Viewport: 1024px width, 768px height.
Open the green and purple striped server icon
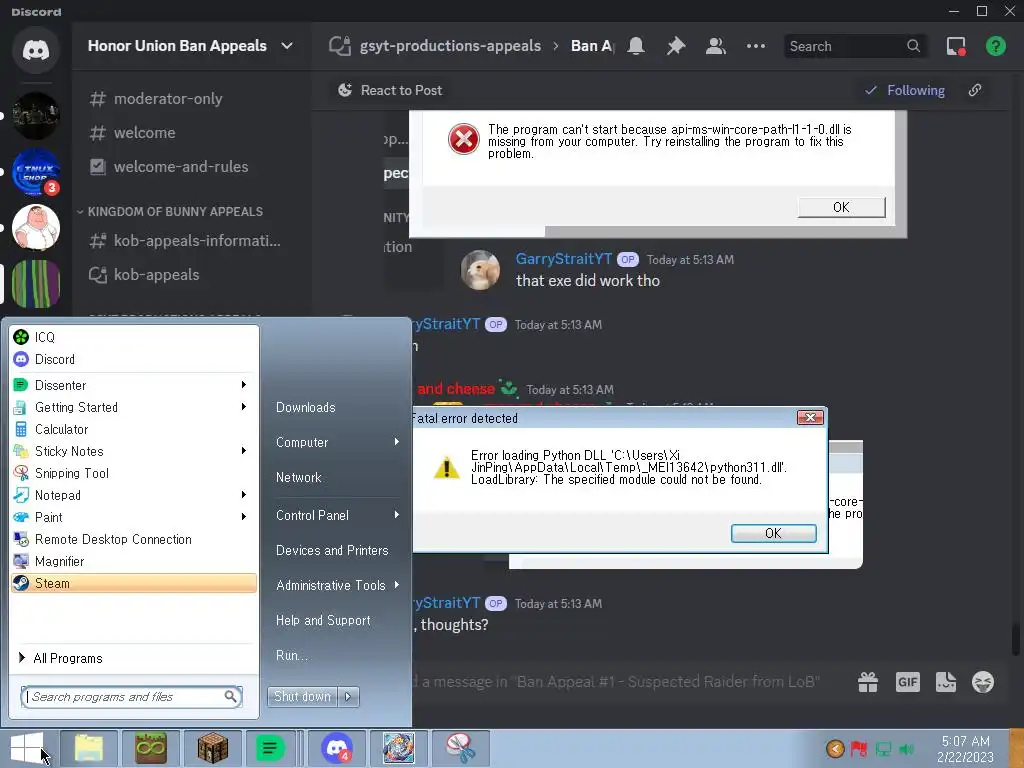point(36,283)
